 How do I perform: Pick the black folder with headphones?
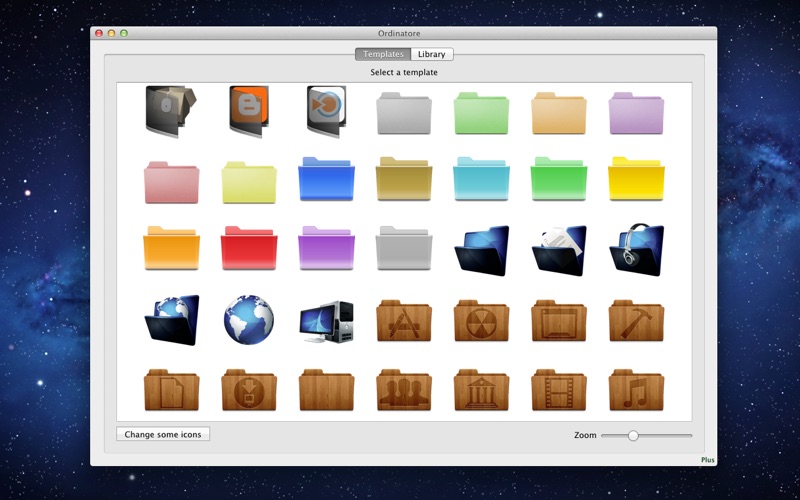pos(636,250)
